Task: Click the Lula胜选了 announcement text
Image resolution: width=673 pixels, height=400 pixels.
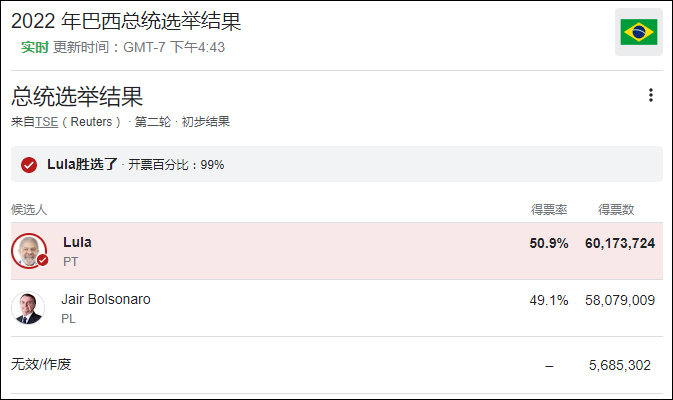Action: click(82, 164)
